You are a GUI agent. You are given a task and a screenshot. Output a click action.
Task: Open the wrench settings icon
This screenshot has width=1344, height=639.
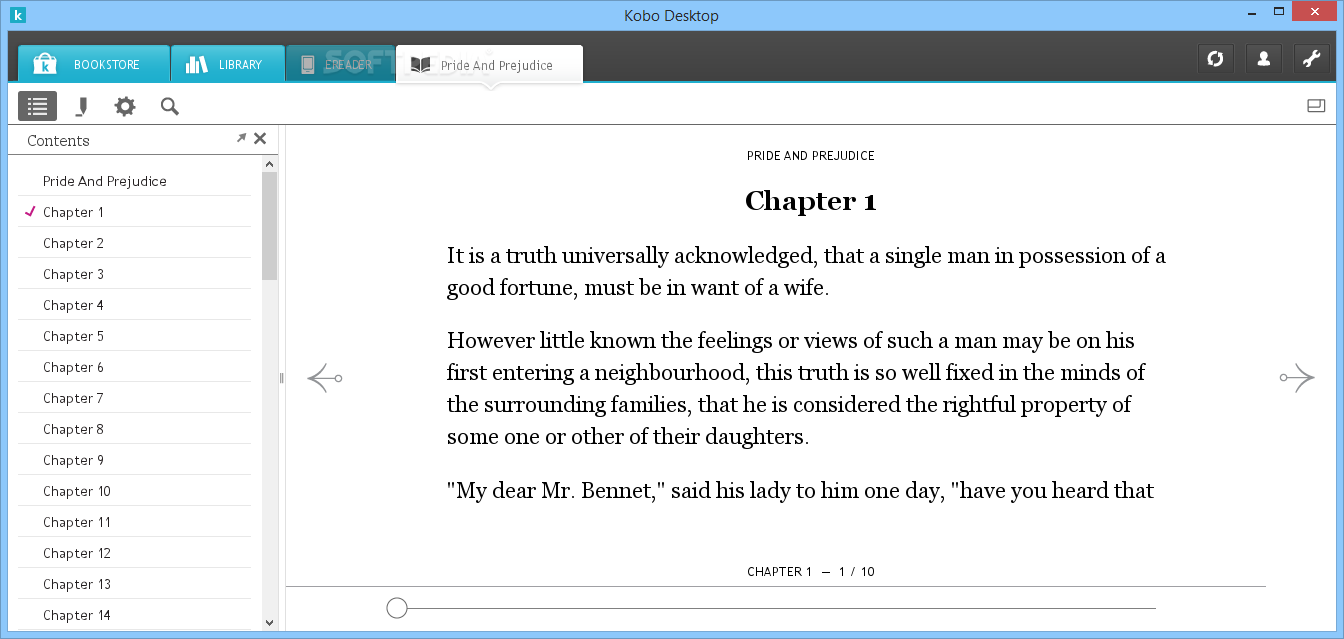tap(1311, 59)
